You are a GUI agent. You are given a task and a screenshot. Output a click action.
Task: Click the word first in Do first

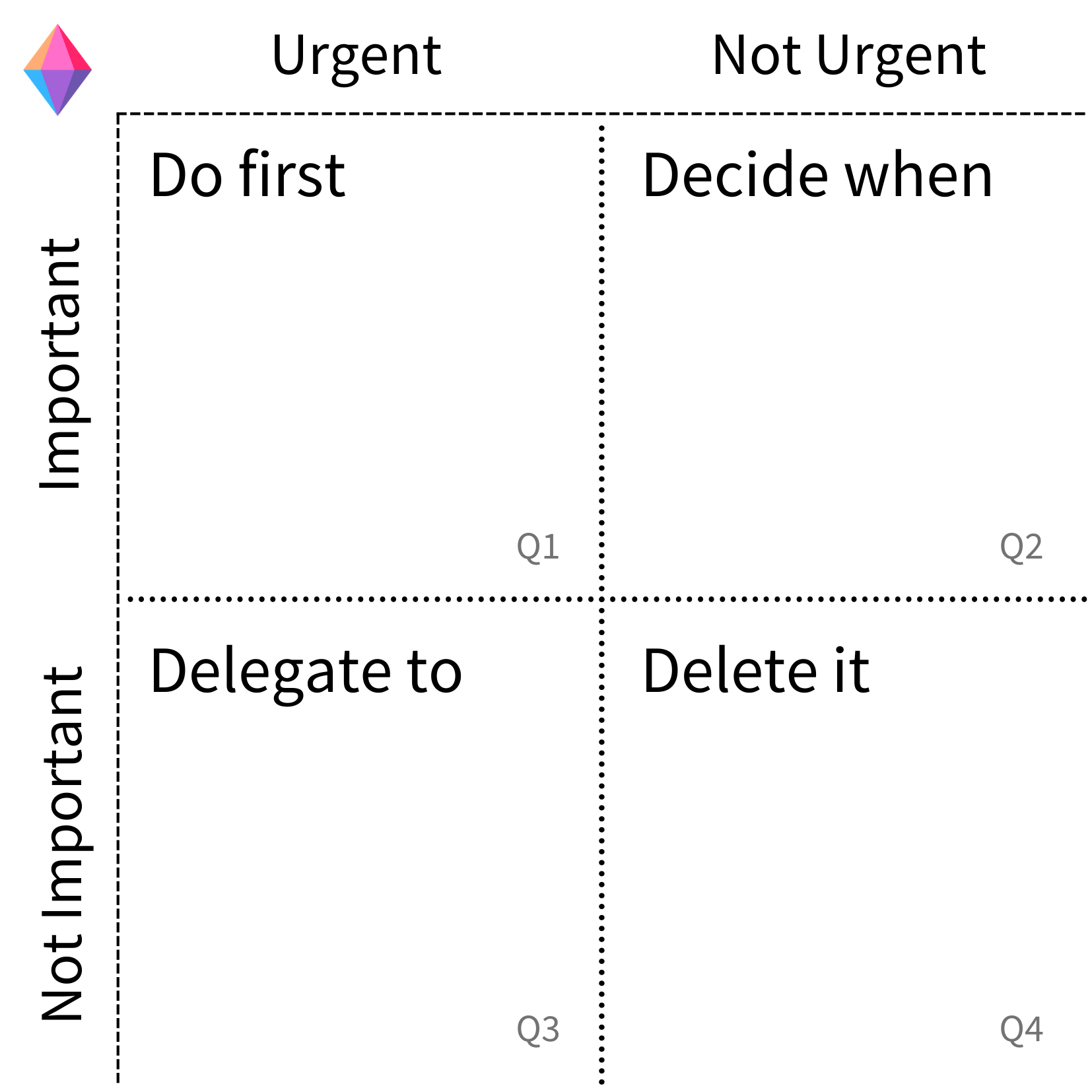click(x=292, y=174)
